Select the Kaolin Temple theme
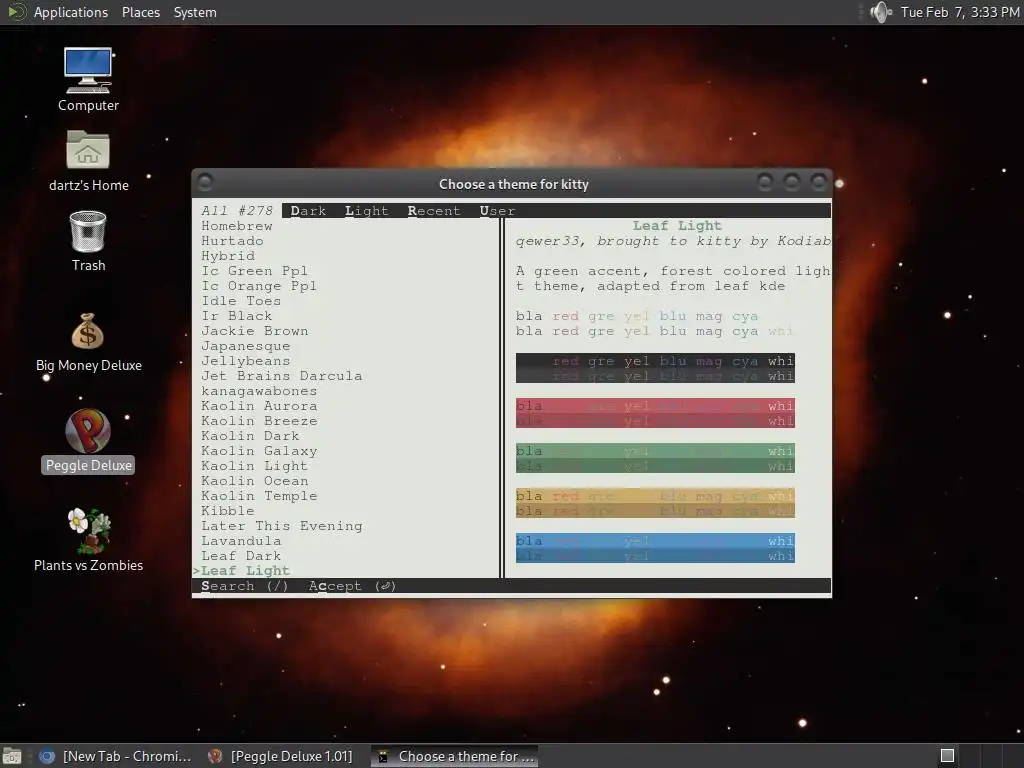The width and height of the screenshot is (1024, 768). click(x=259, y=496)
